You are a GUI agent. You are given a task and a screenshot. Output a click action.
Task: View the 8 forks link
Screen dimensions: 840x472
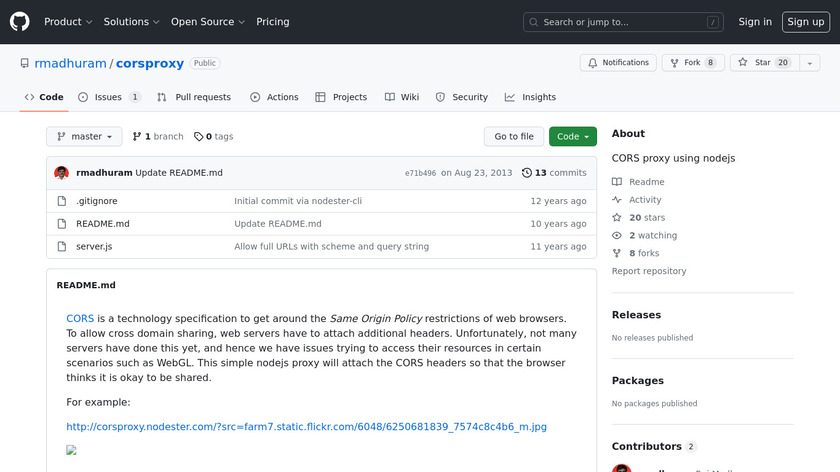coord(635,253)
